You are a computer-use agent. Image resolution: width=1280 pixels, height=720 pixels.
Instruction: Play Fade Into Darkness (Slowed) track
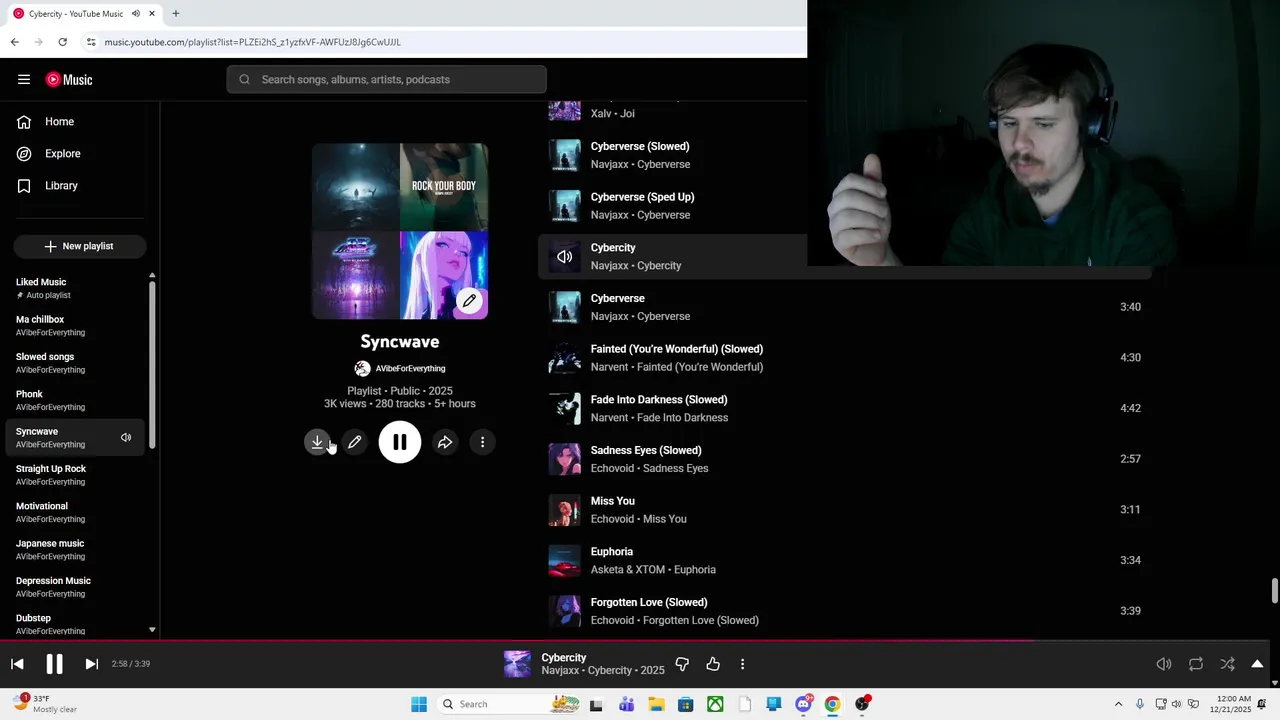pyautogui.click(x=659, y=400)
